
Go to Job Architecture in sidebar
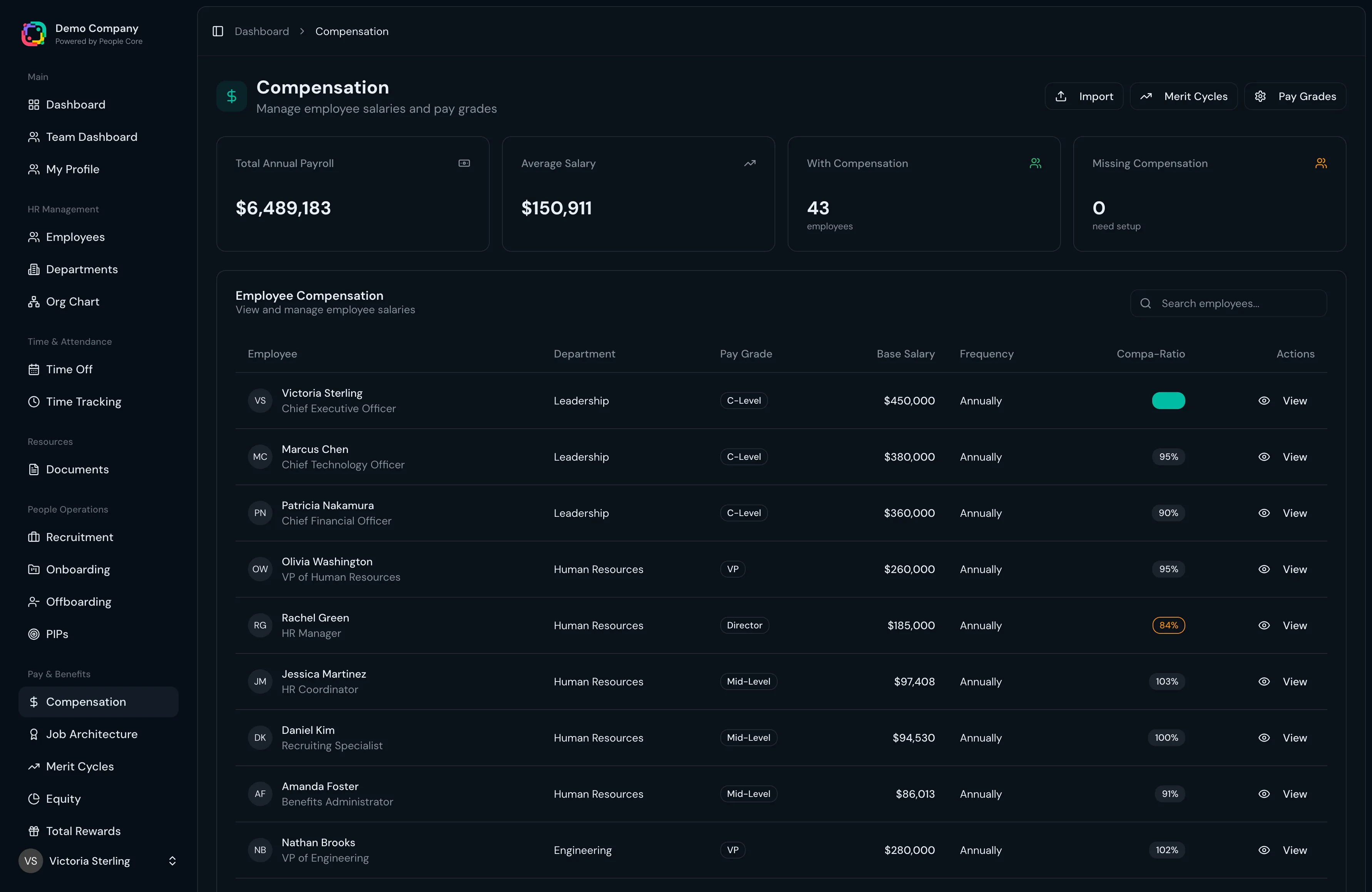(92, 734)
